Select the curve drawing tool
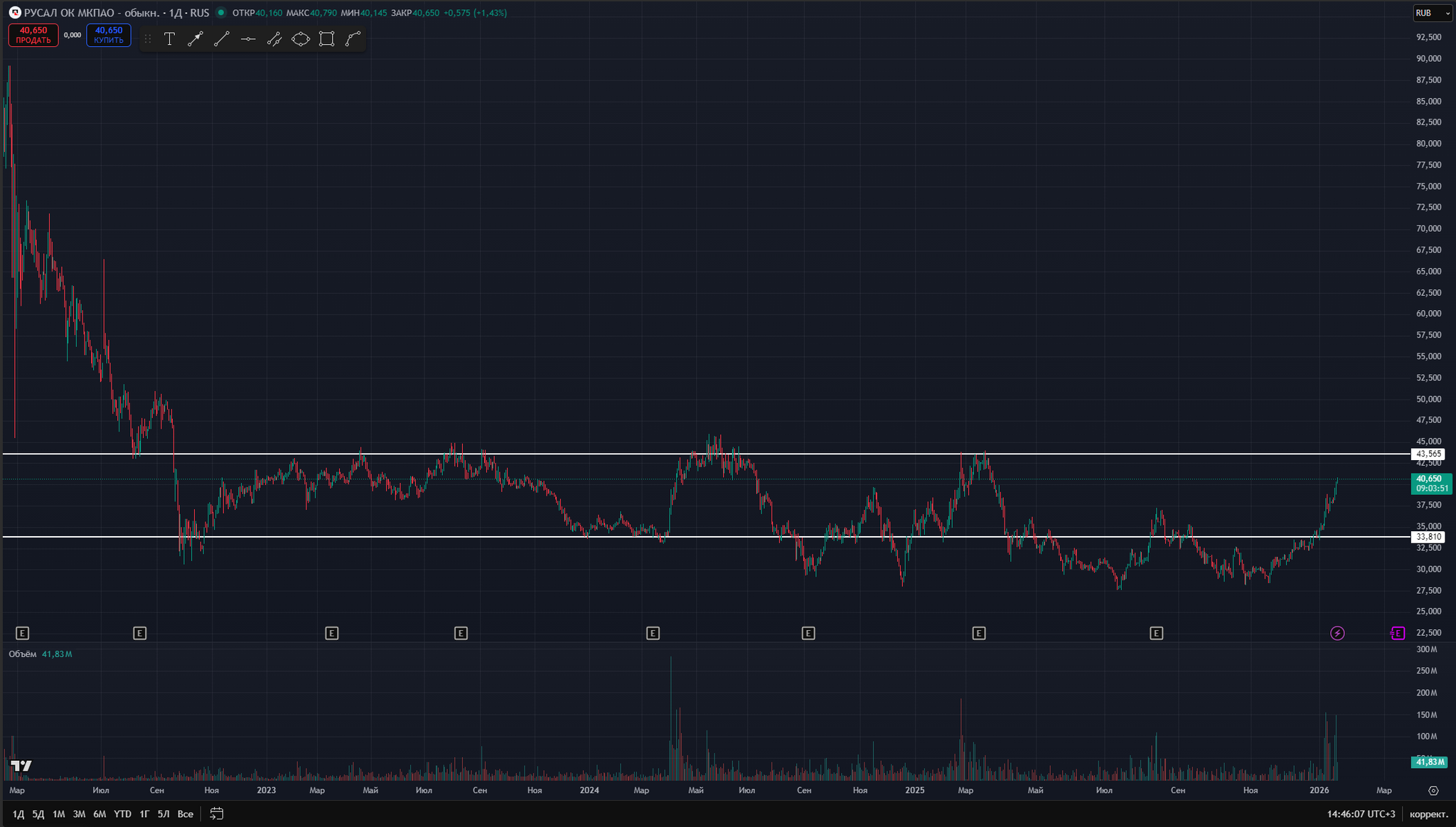This screenshot has width=1456, height=827. coord(353,39)
